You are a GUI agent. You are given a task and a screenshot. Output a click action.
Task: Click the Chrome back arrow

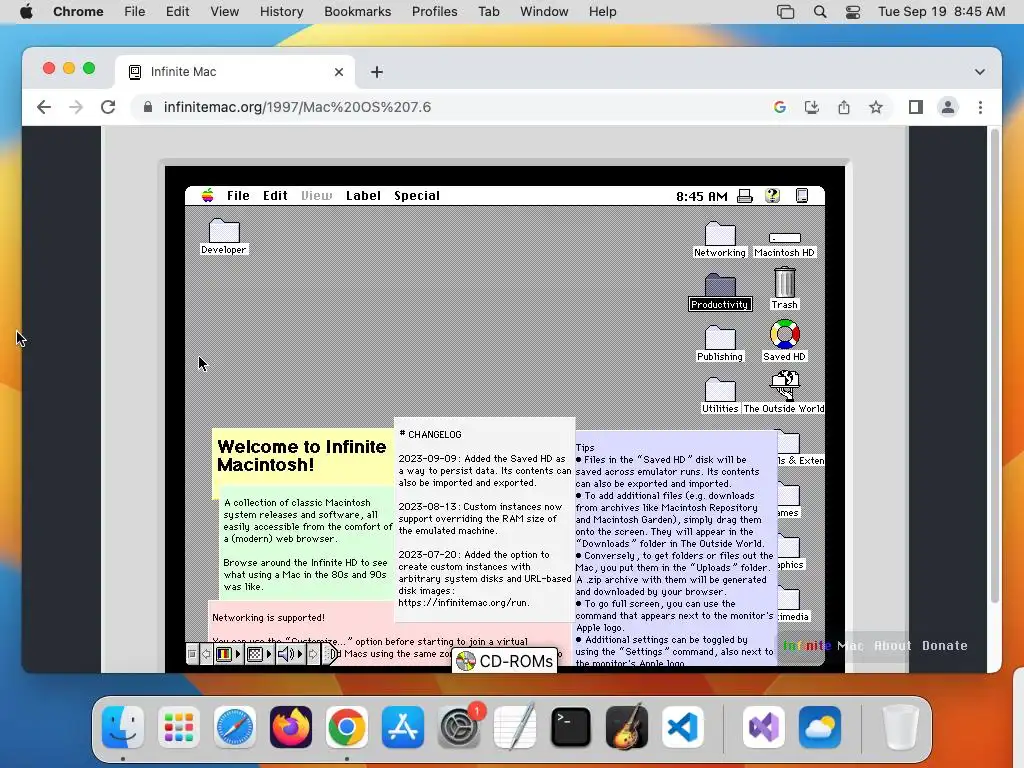[x=44, y=107]
